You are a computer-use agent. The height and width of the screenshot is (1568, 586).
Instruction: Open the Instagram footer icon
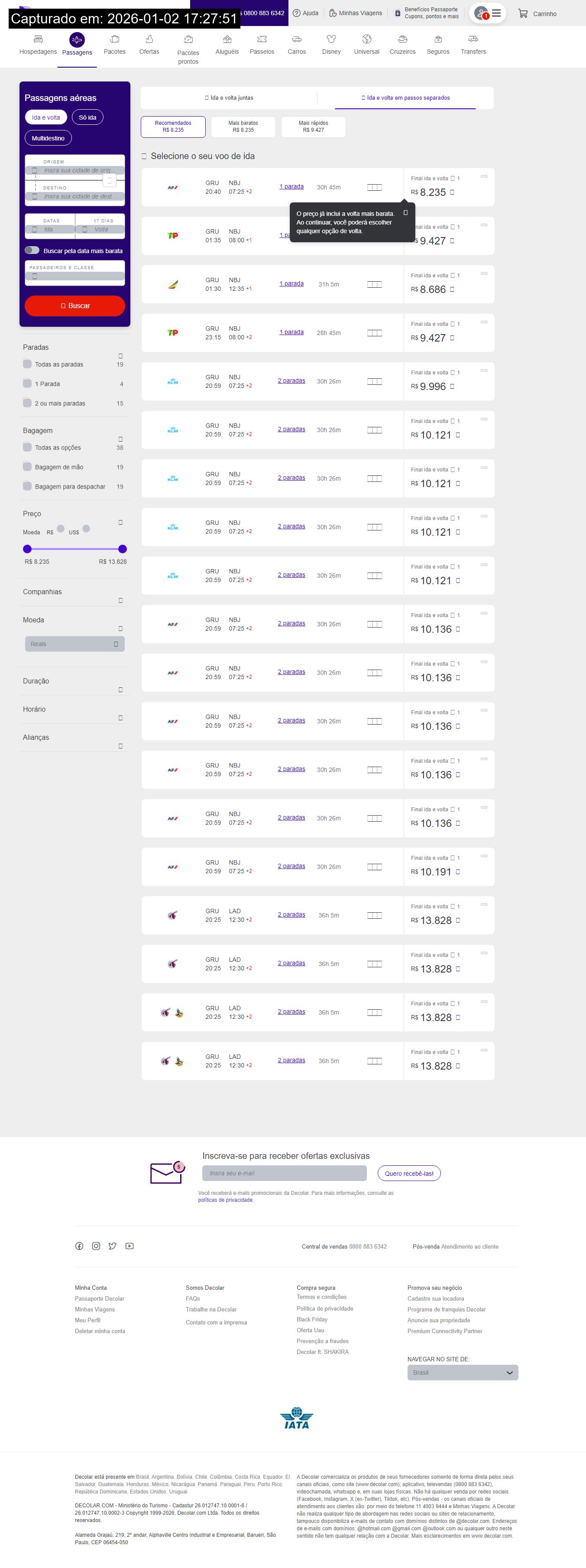[x=96, y=1246]
